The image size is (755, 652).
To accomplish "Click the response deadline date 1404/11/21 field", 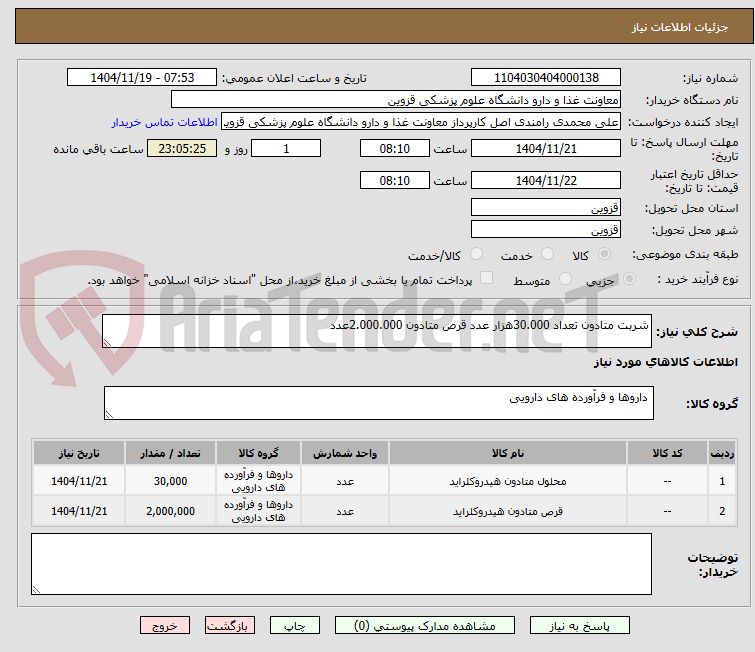I will [x=546, y=148].
